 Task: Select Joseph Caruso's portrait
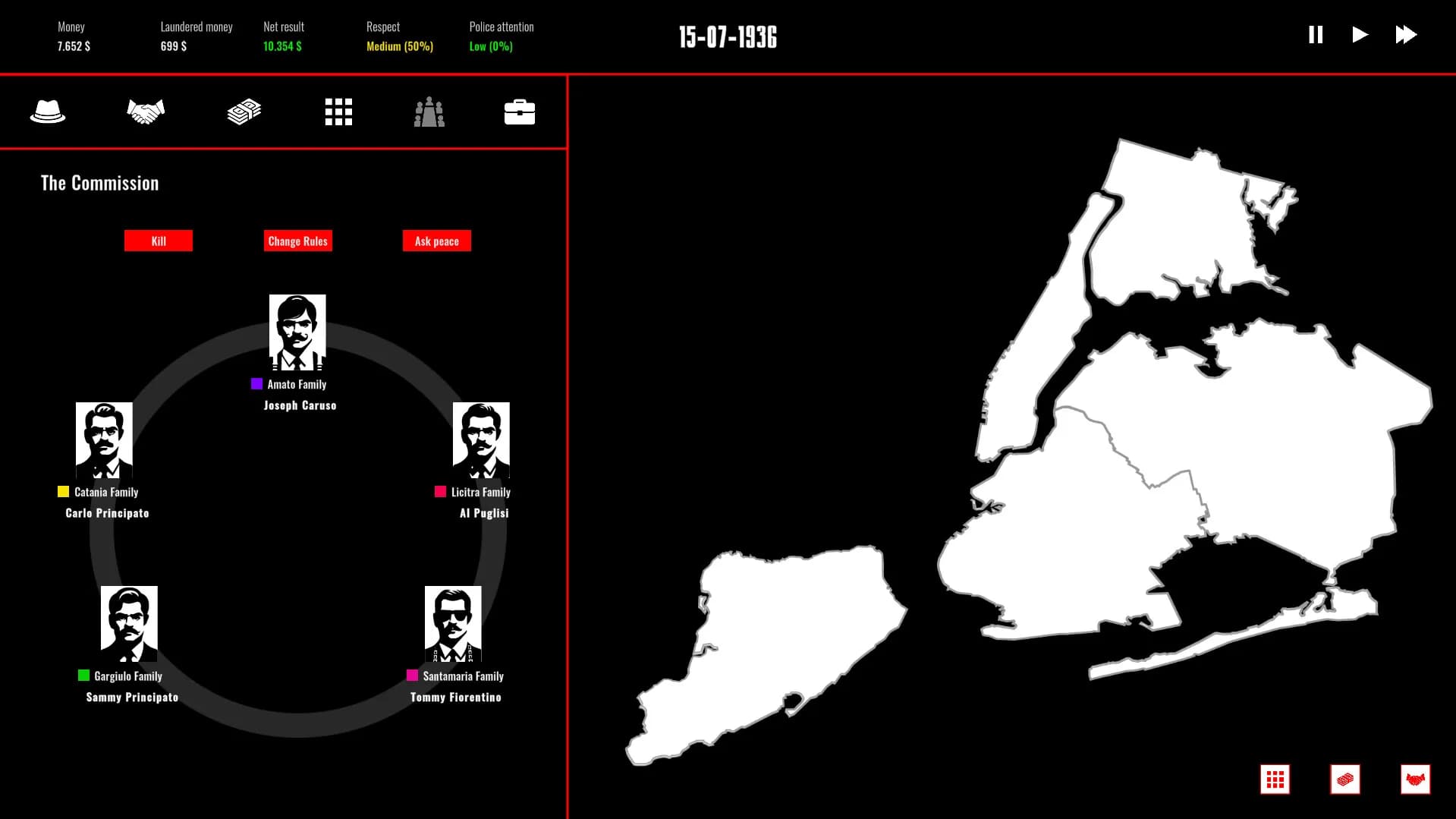tap(297, 332)
